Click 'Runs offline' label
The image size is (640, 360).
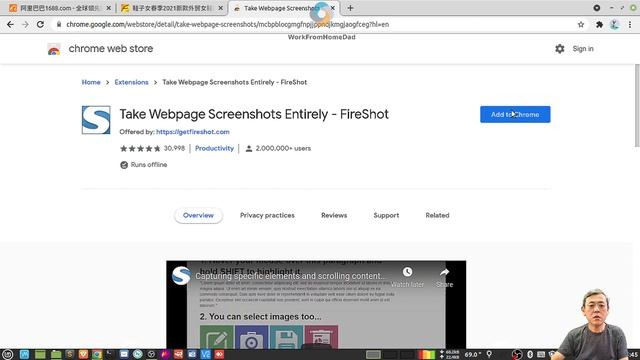(x=149, y=165)
